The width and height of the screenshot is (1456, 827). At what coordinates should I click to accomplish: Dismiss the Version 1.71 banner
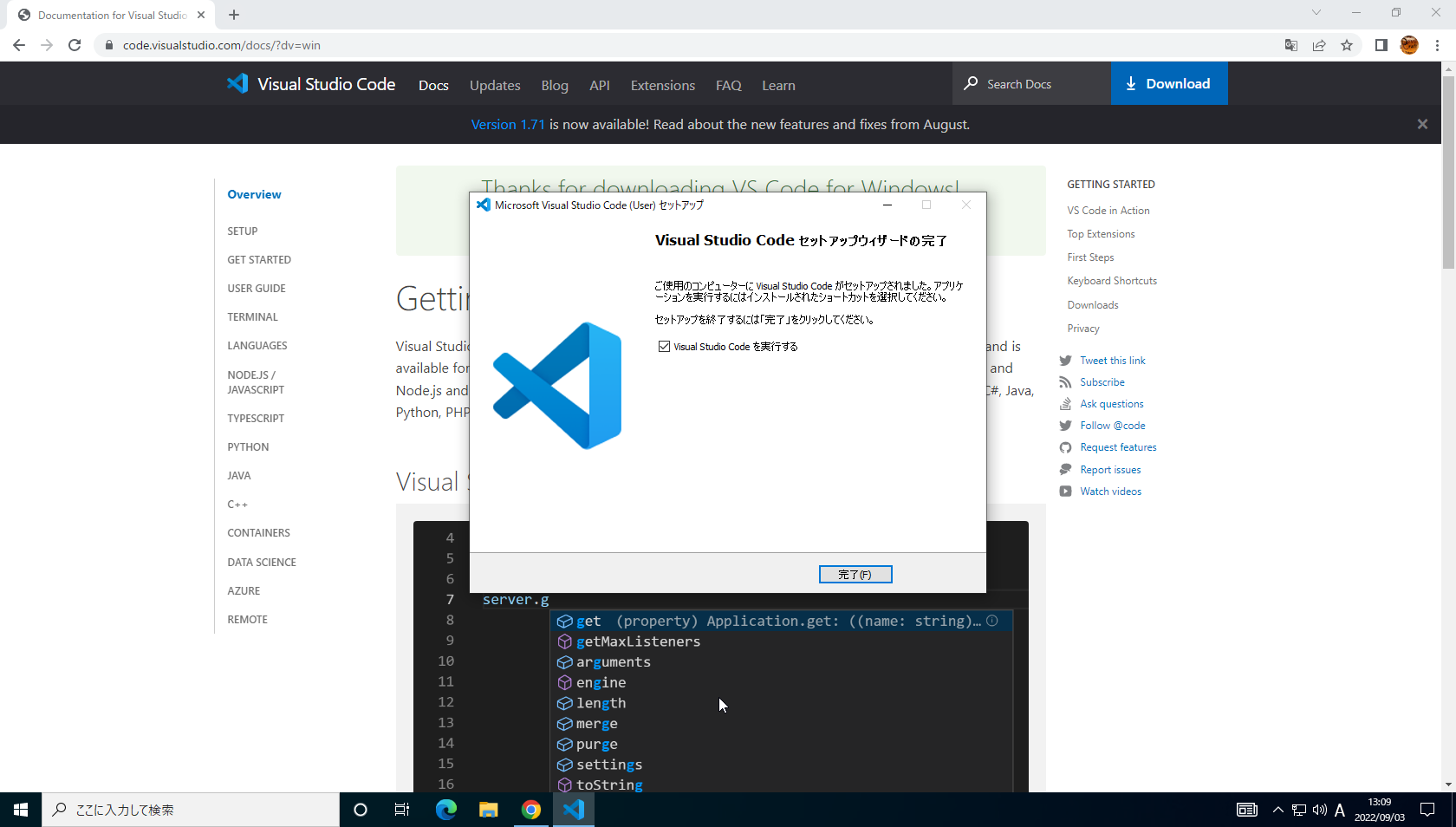pos(1422,124)
